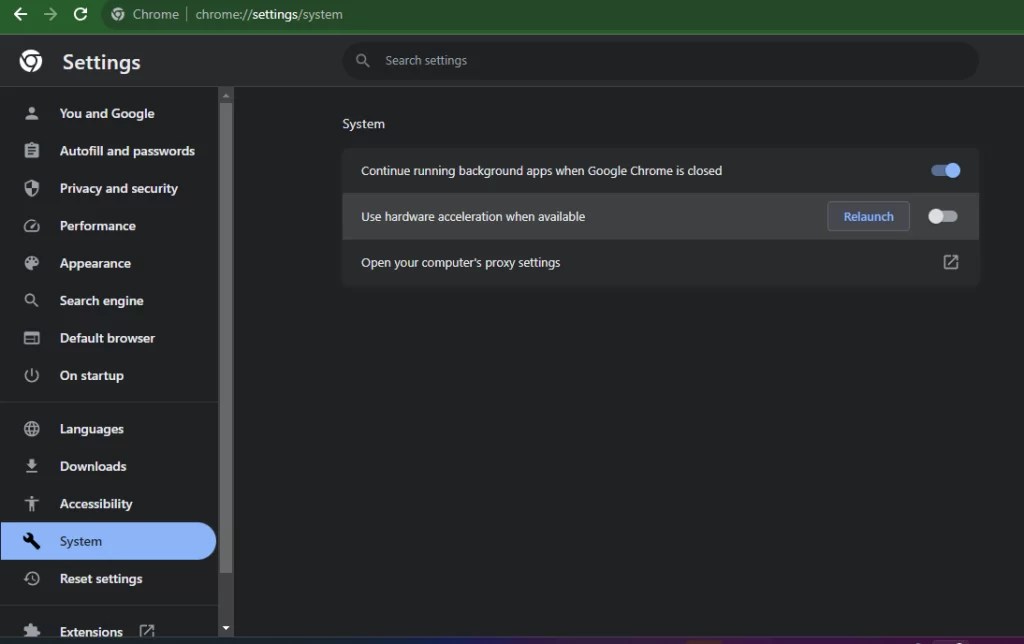This screenshot has width=1024, height=644.
Task: Switch to the Languages settings section
Action: (x=92, y=428)
